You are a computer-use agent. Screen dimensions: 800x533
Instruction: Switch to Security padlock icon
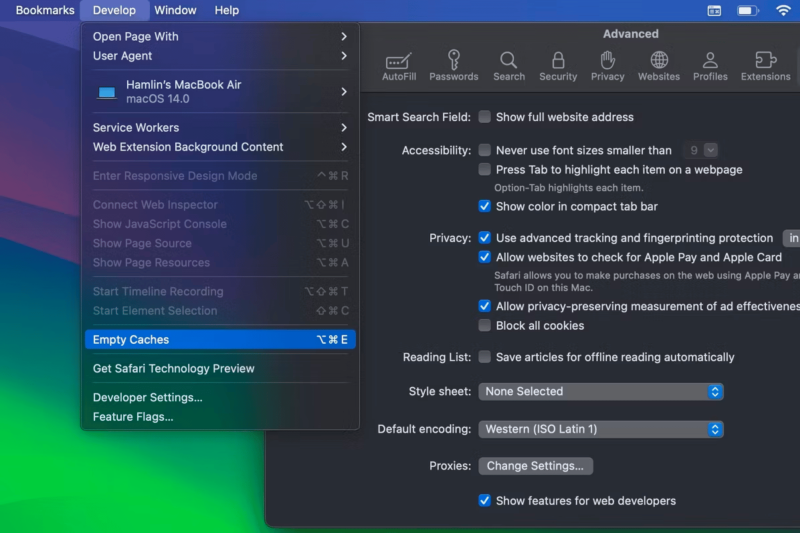[558, 66]
